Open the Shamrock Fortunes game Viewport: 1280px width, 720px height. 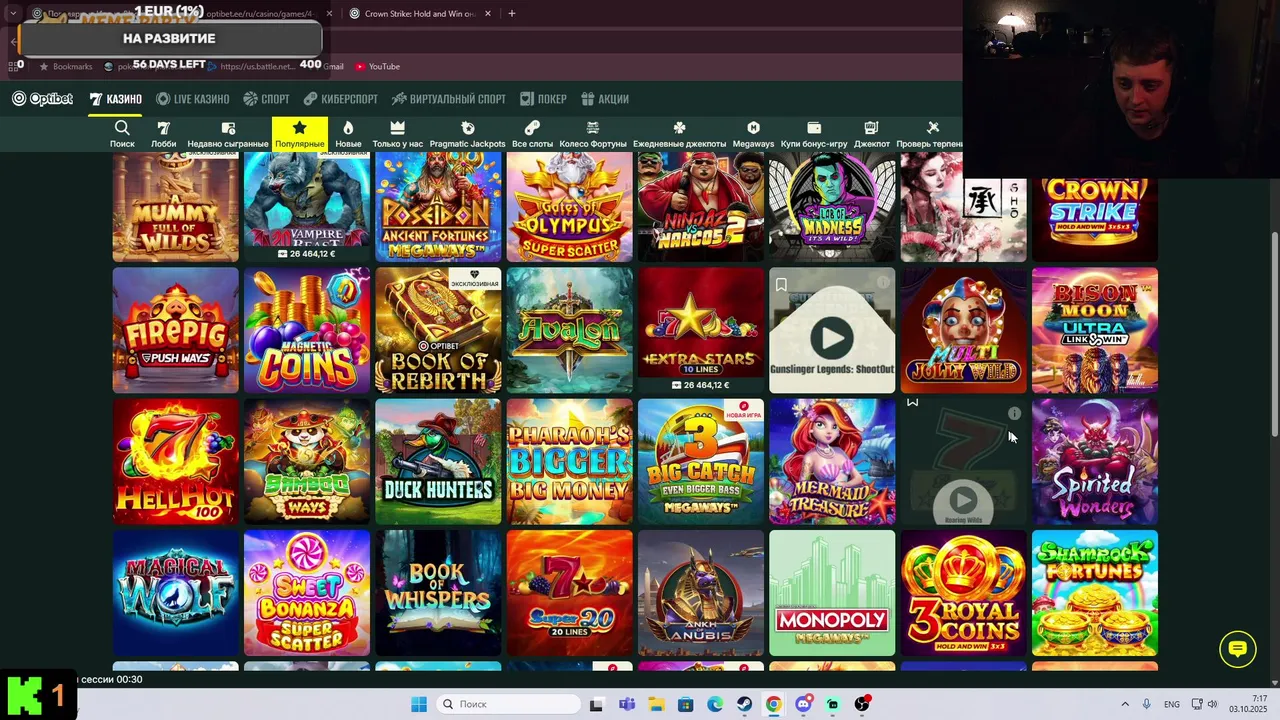[1095, 593]
